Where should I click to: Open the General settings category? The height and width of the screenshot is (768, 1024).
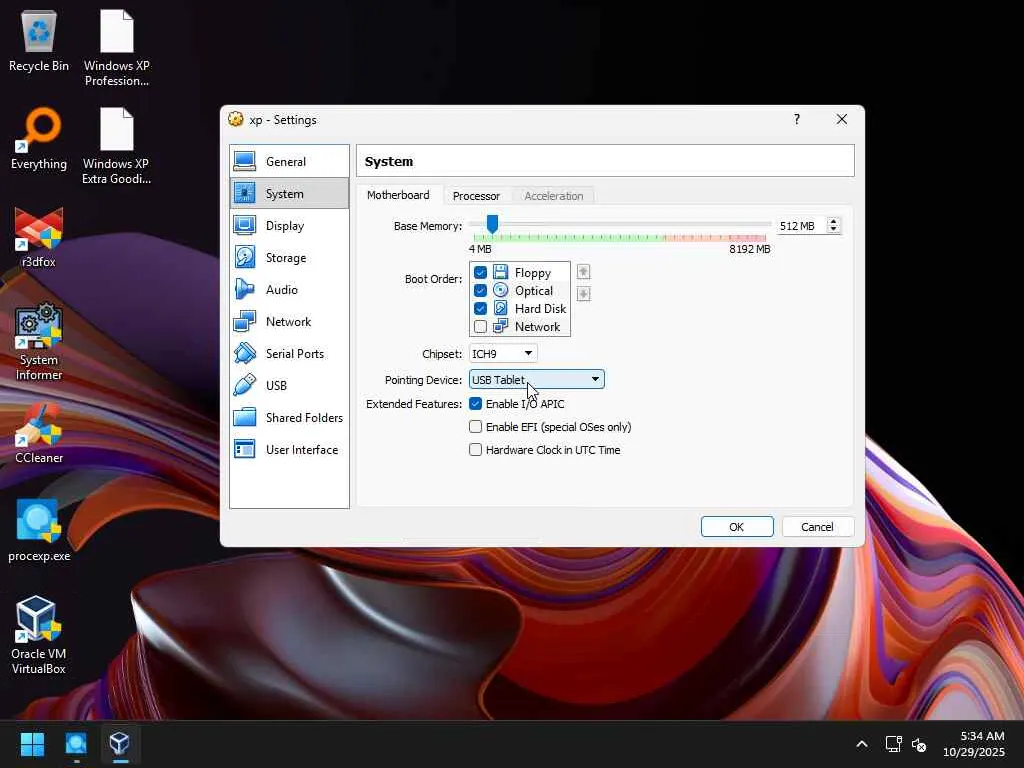[x=289, y=161]
